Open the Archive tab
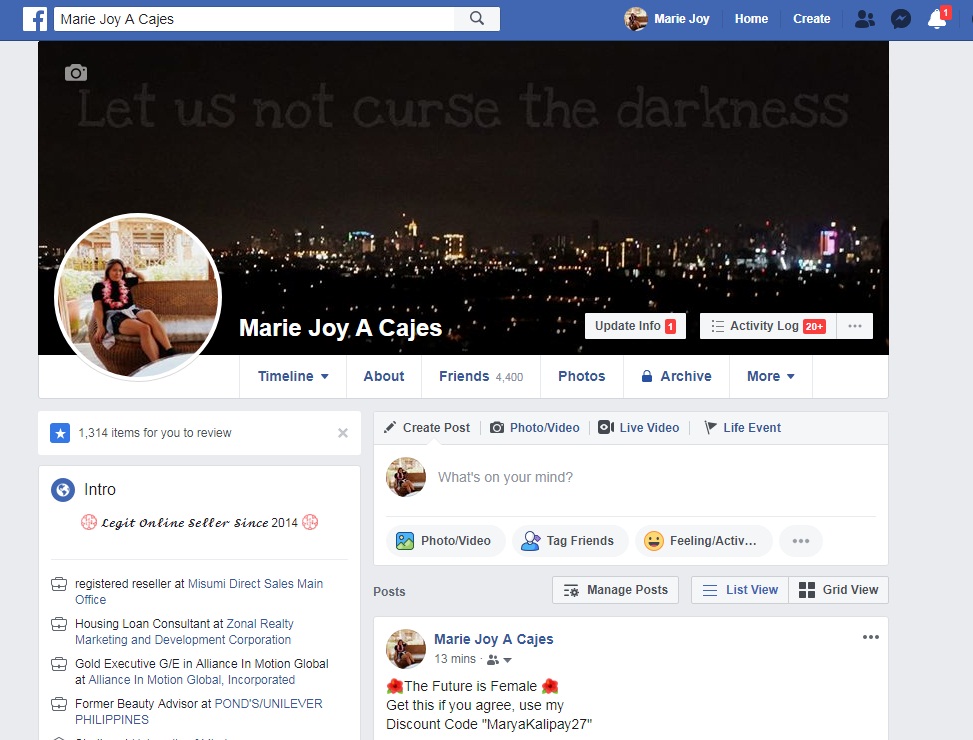973x740 pixels. [x=676, y=377]
